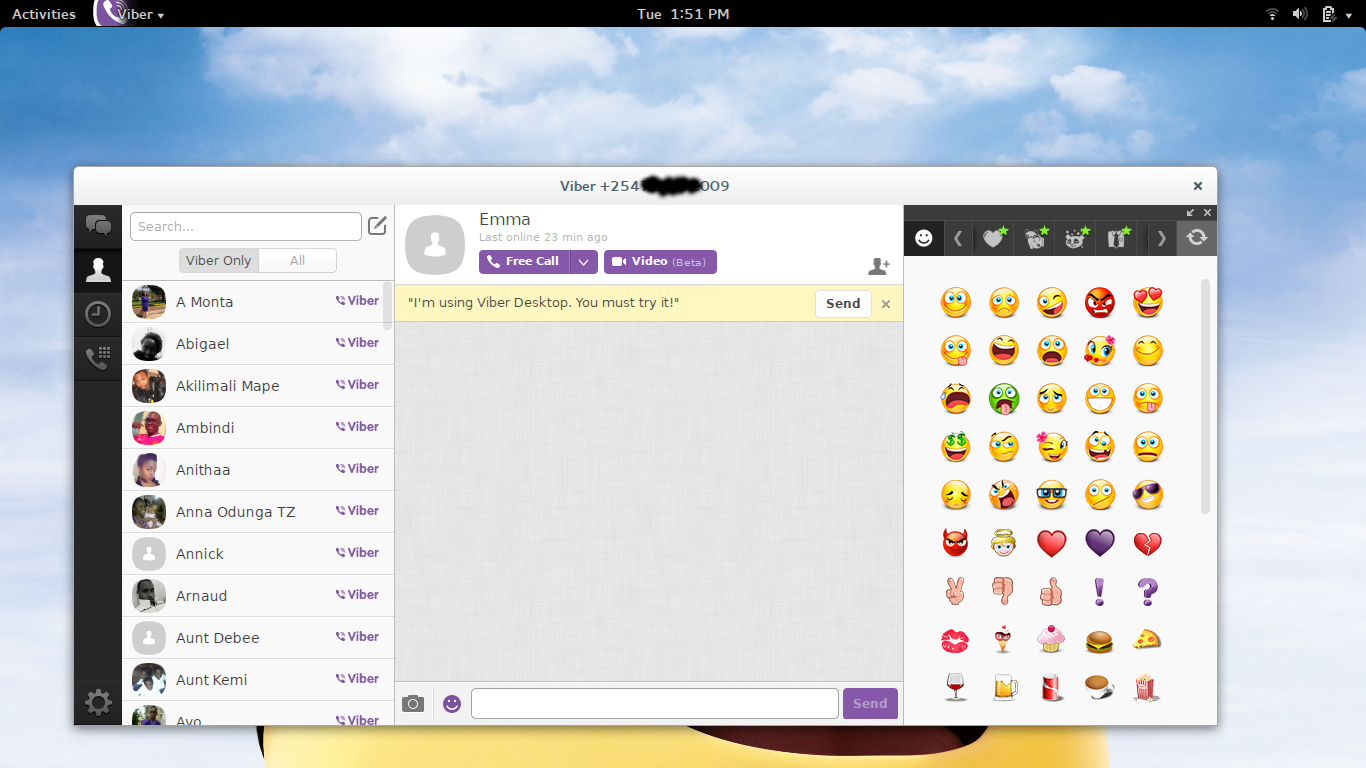Open Viber settings gear
1366x768 pixels.
(x=98, y=703)
